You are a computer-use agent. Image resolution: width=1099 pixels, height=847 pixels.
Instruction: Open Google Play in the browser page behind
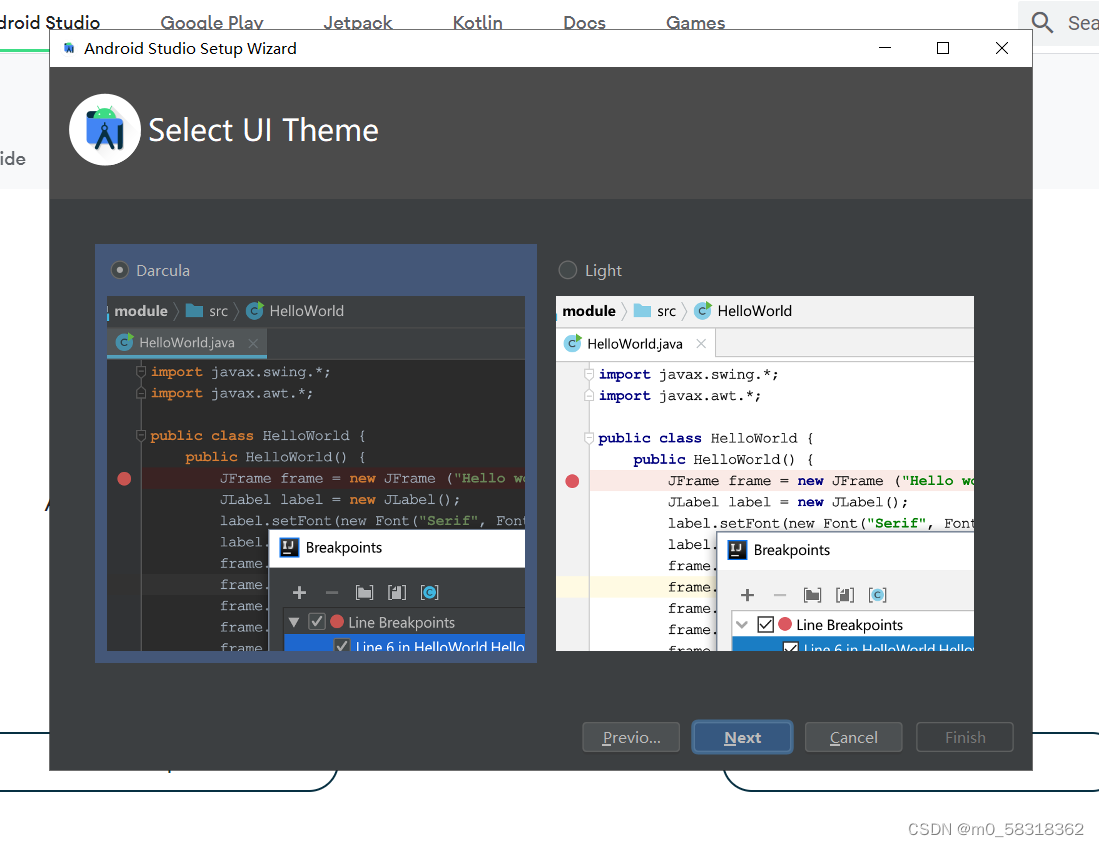[212, 22]
